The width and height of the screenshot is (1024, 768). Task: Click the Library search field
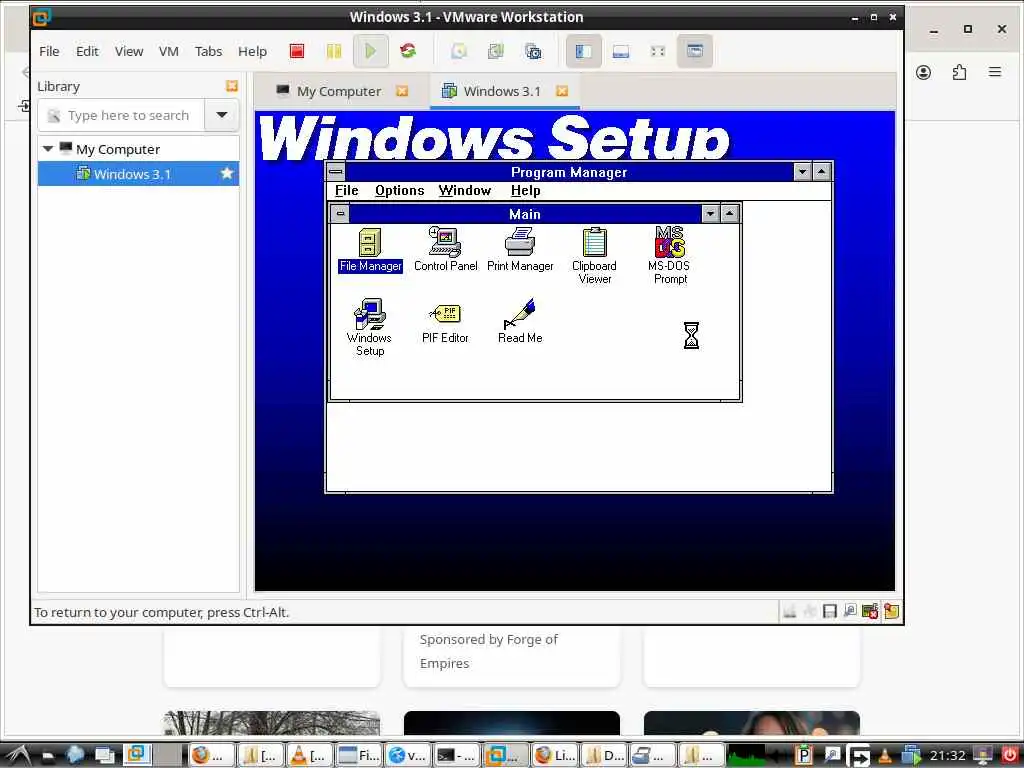coord(121,116)
